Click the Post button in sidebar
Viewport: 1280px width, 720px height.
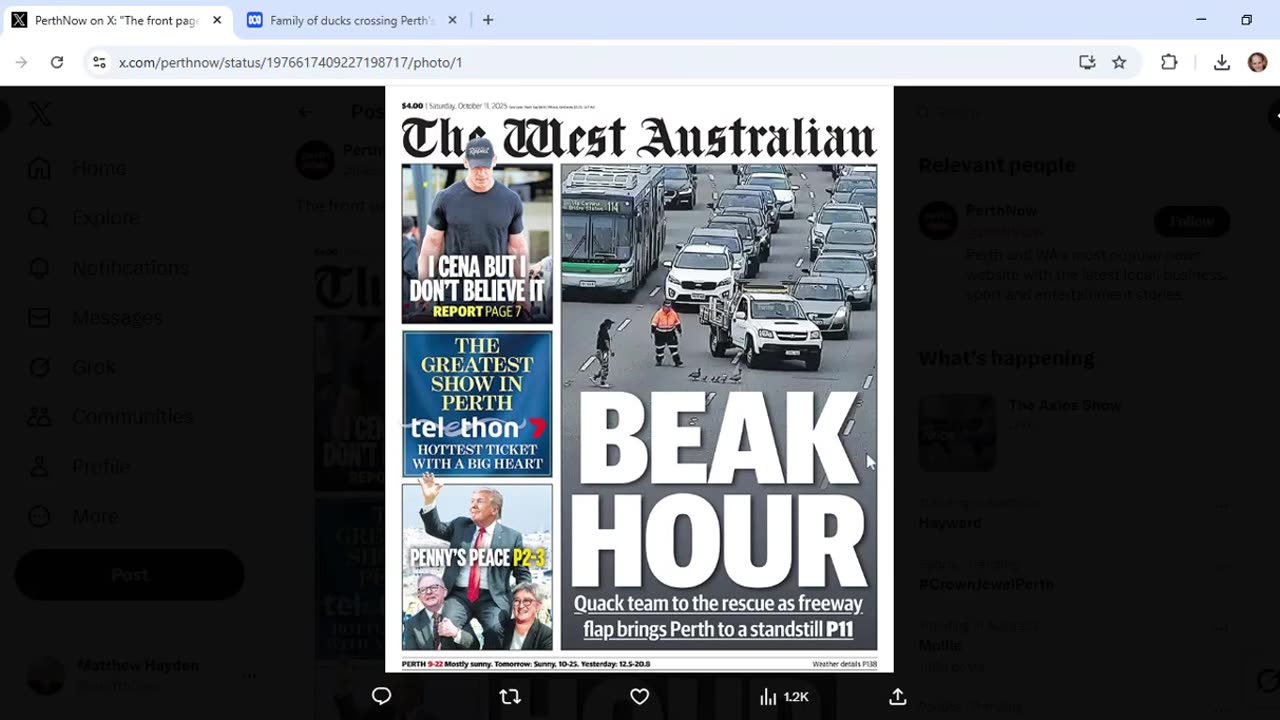point(129,575)
